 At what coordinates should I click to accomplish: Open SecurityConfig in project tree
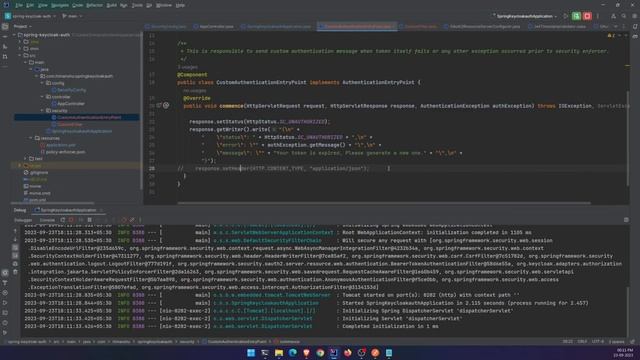(x=69, y=90)
